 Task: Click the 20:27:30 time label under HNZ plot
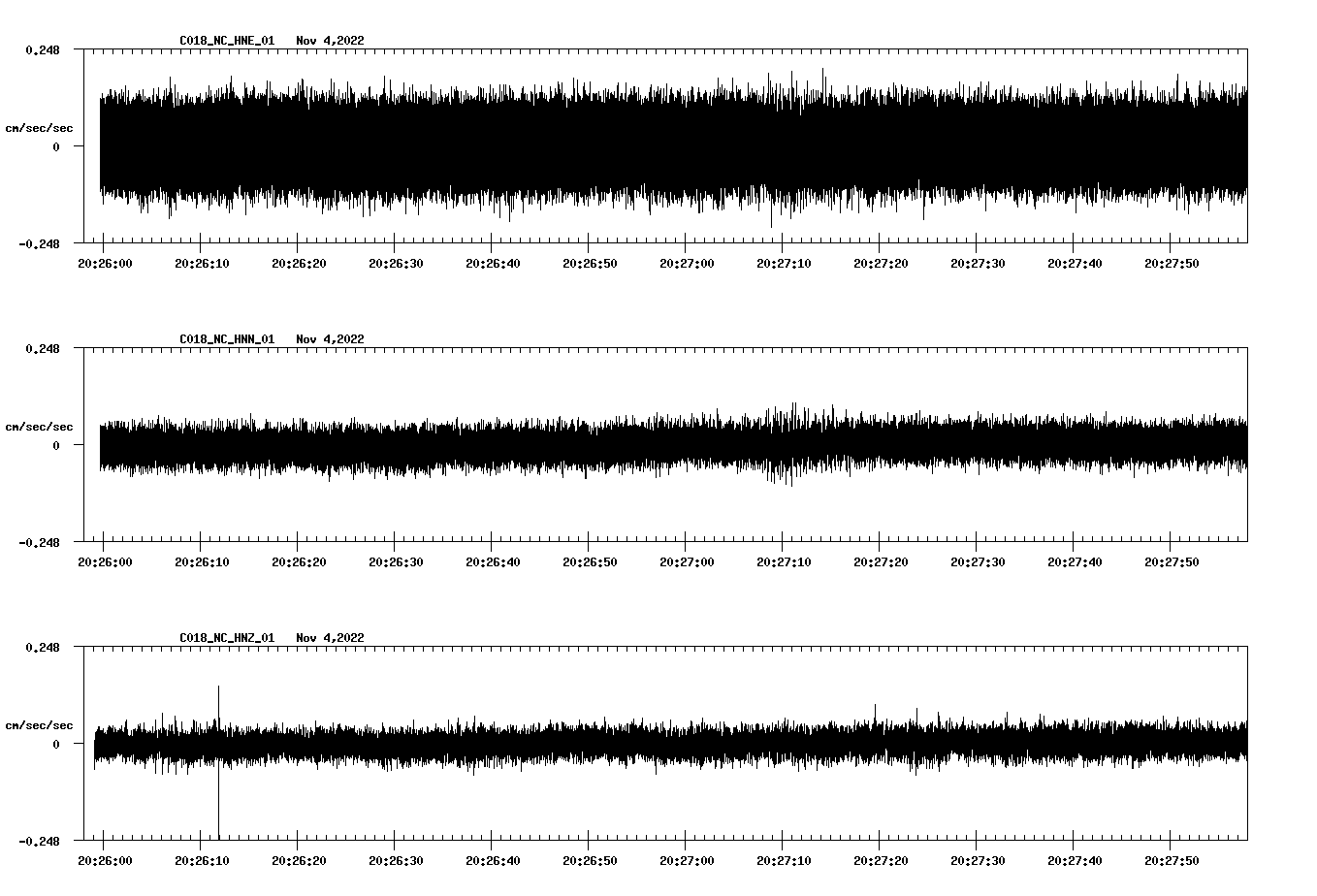pyautogui.click(x=978, y=861)
